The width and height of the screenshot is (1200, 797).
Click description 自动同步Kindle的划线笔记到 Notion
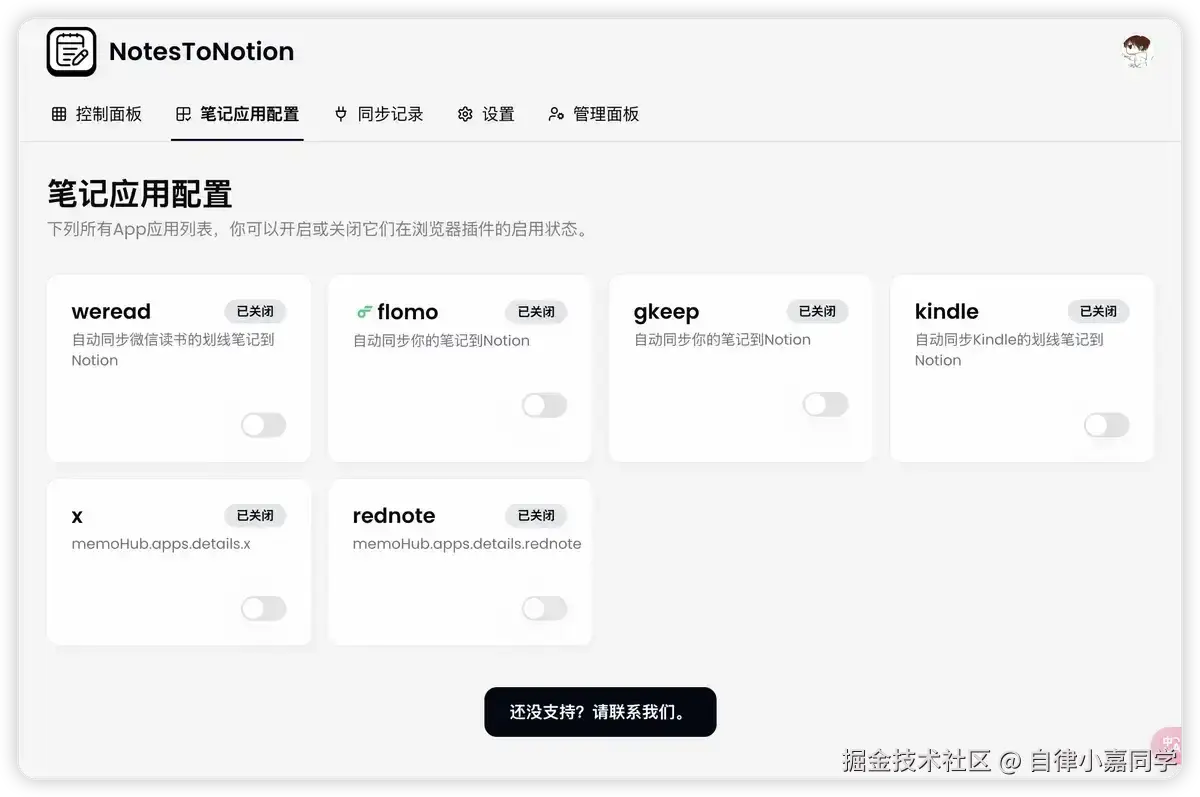1009,350
